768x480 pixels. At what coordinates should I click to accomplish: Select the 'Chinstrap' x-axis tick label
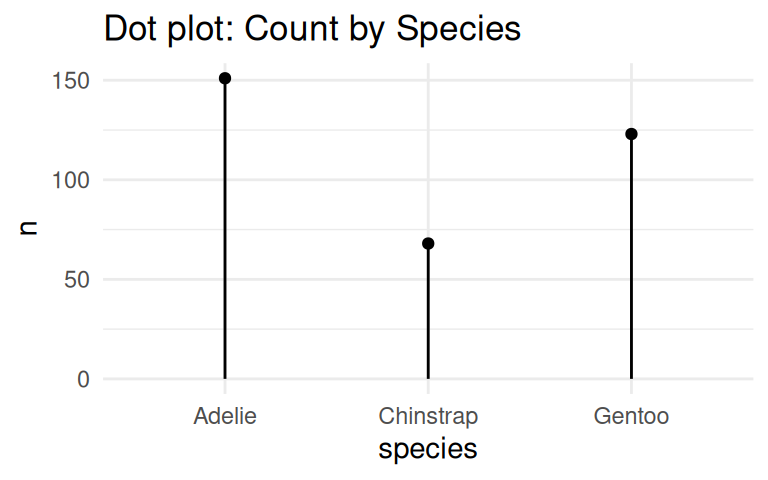(428, 416)
